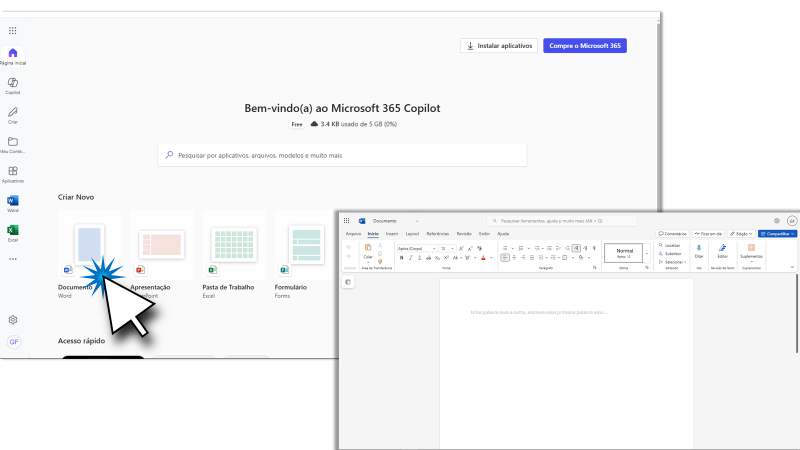800x450 pixels.
Task: Select the Normal style box
Action: pos(623,253)
